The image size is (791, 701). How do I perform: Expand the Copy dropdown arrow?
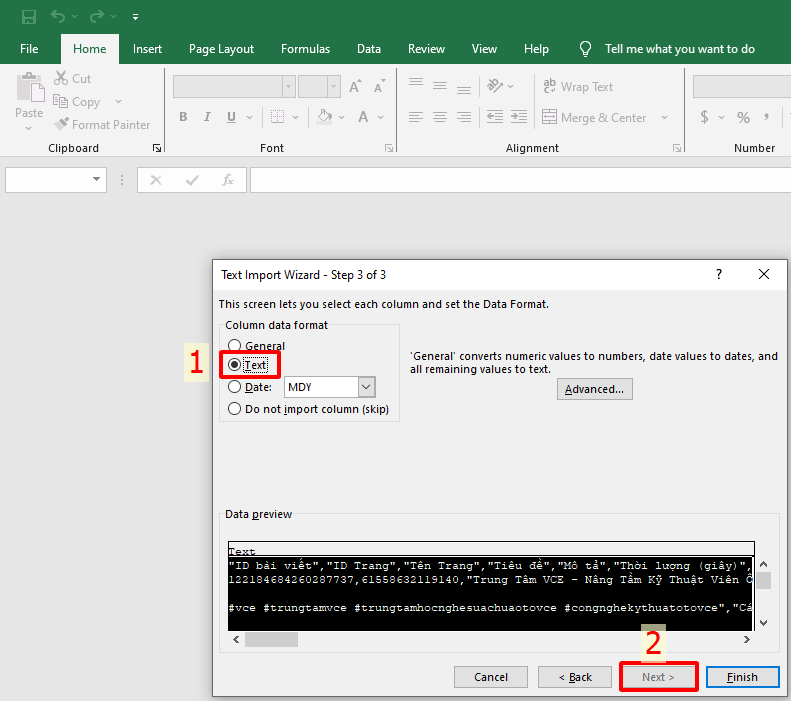pos(119,101)
